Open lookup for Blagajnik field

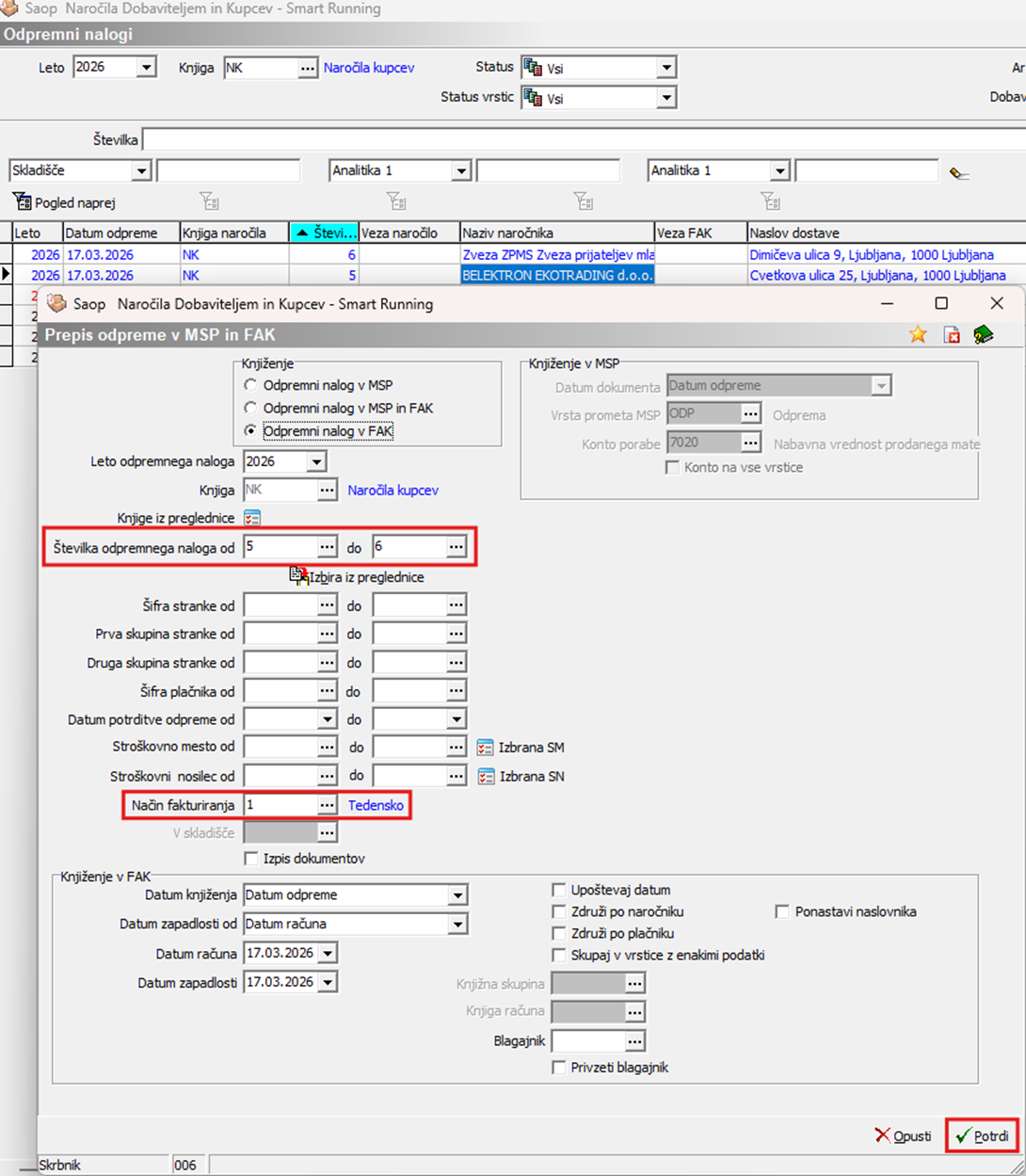pyautogui.click(x=635, y=1041)
